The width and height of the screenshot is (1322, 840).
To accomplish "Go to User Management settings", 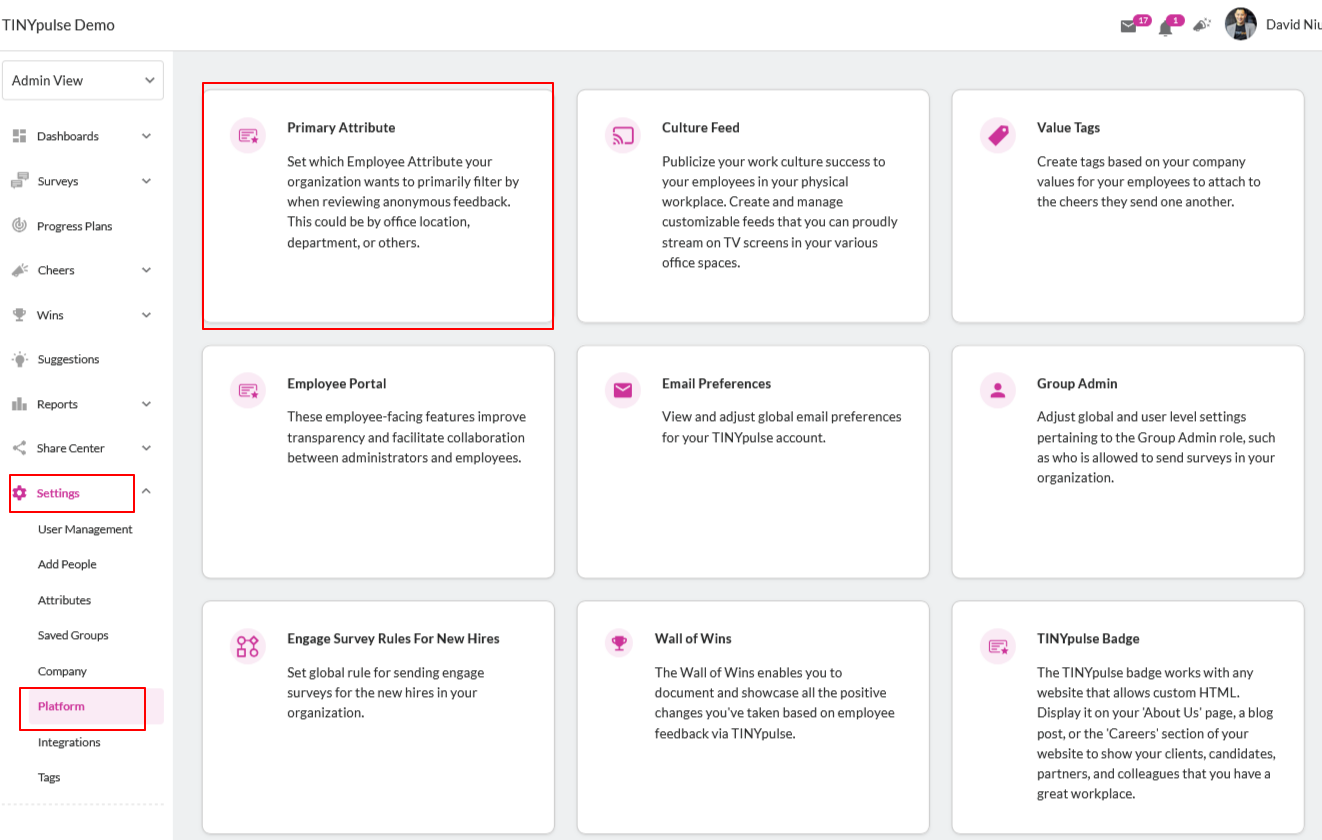I will pos(85,529).
